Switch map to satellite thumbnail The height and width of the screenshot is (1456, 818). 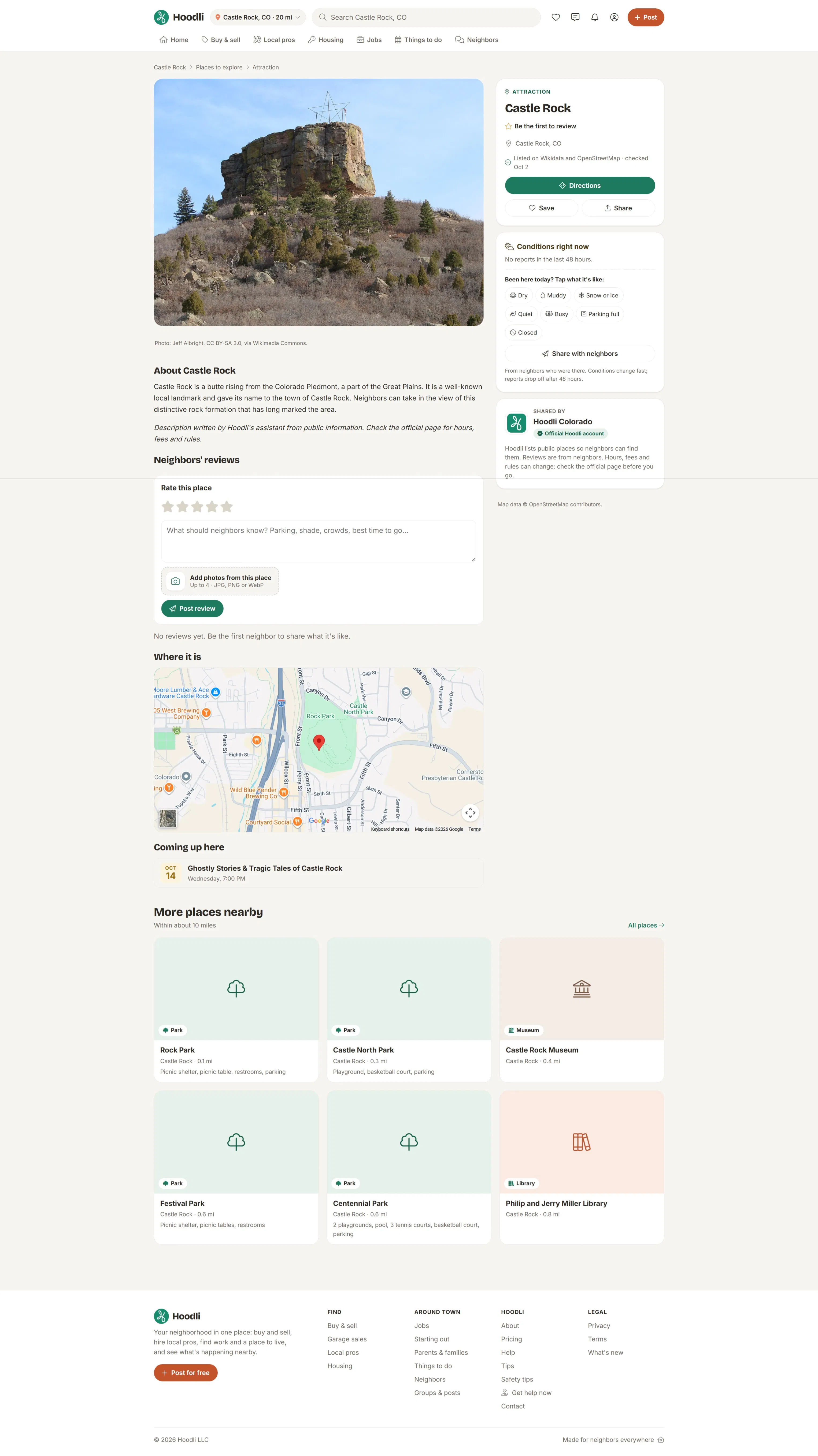pyautogui.click(x=168, y=818)
